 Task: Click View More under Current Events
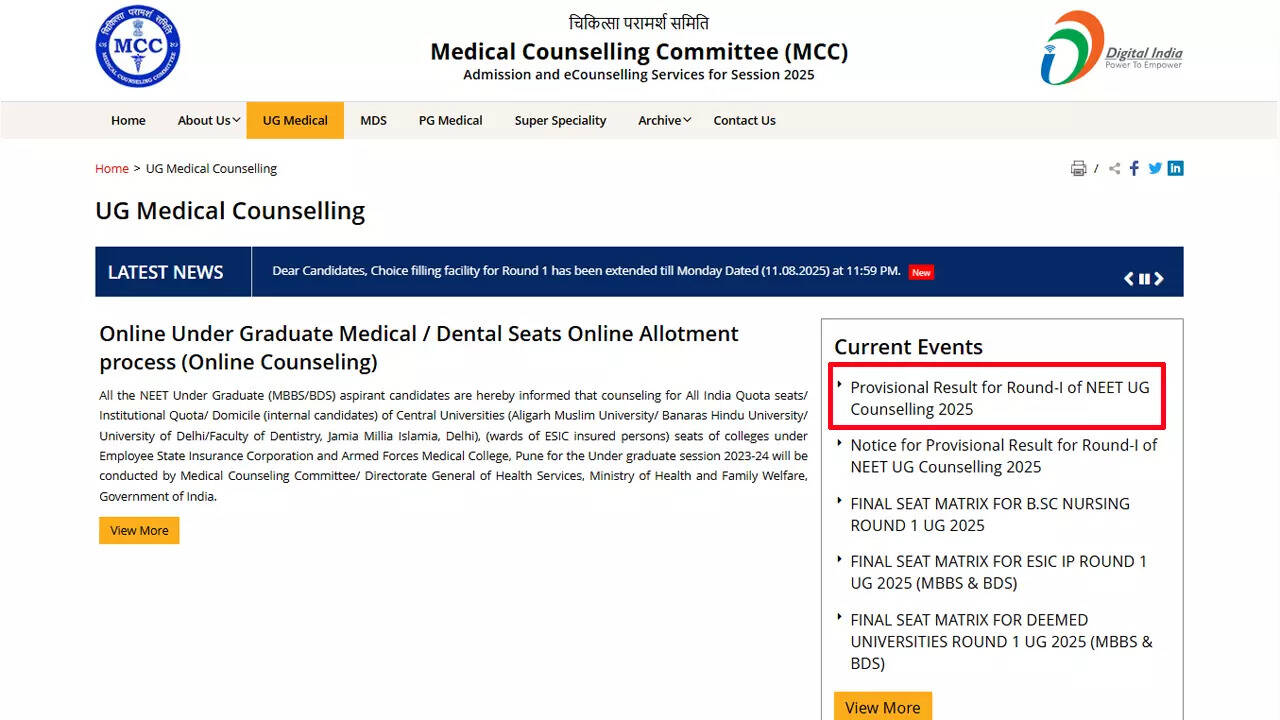pyautogui.click(x=882, y=707)
